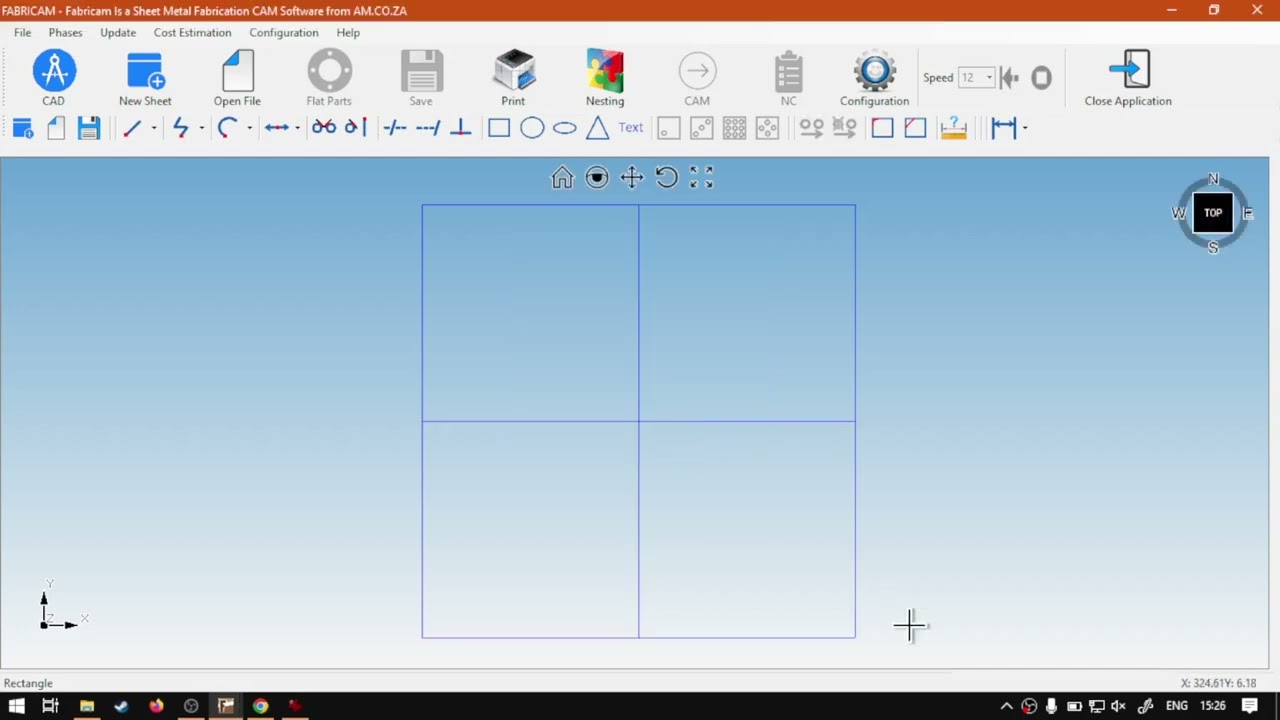
Task: Open the Speed dropdown box
Action: pyautogui.click(x=976, y=77)
